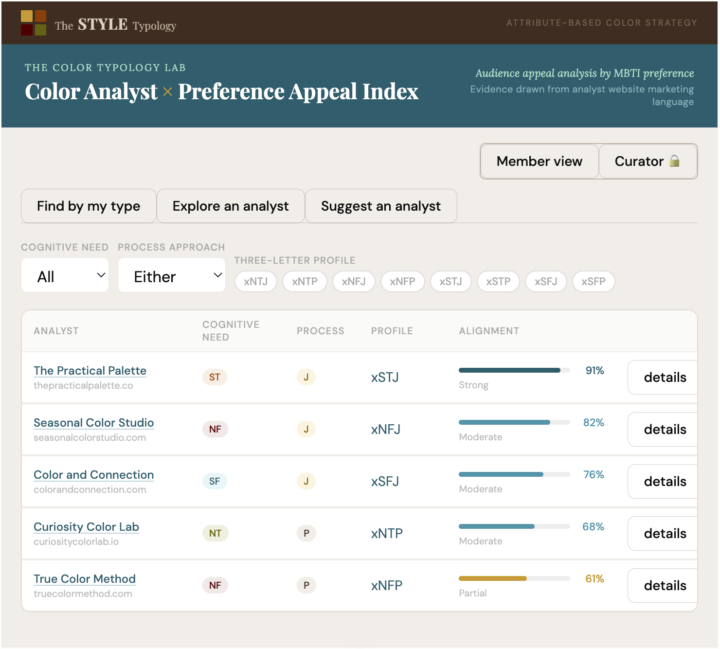
Task: Click the Style Typology four-square logo
Action: (x=33, y=23)
